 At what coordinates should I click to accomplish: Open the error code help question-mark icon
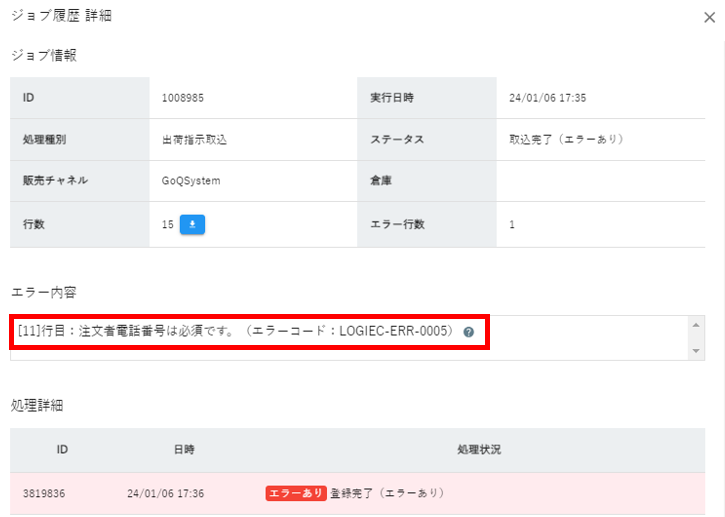tap(468, 332)
